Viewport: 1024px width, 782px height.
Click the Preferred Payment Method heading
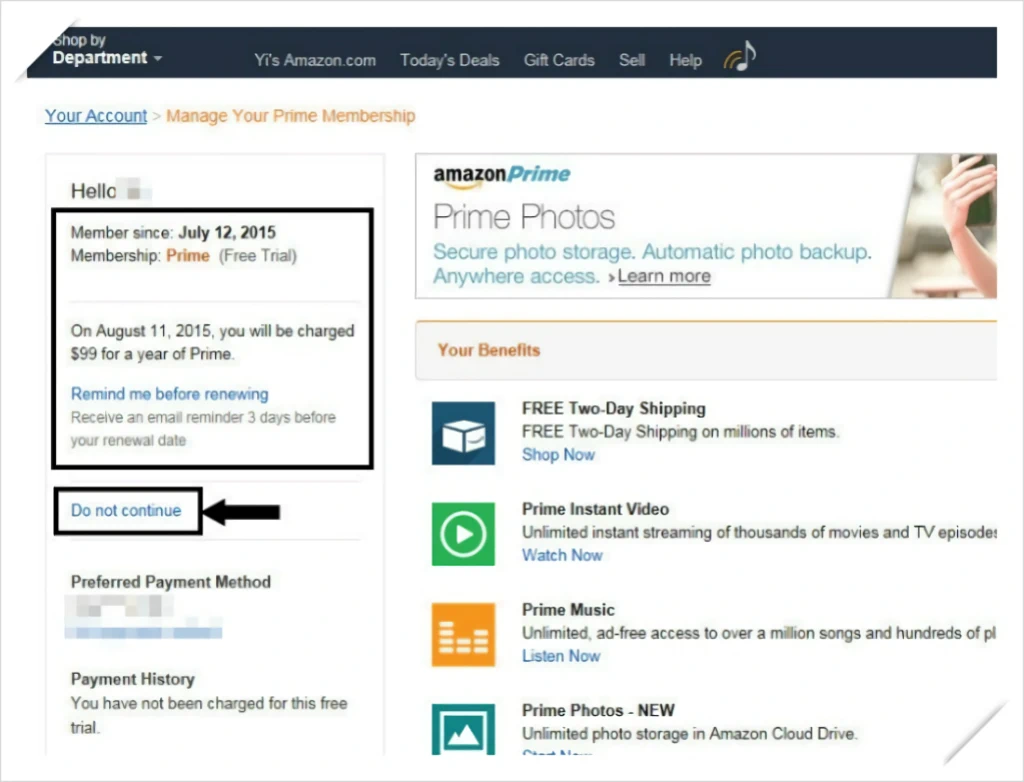pos(170,582)
